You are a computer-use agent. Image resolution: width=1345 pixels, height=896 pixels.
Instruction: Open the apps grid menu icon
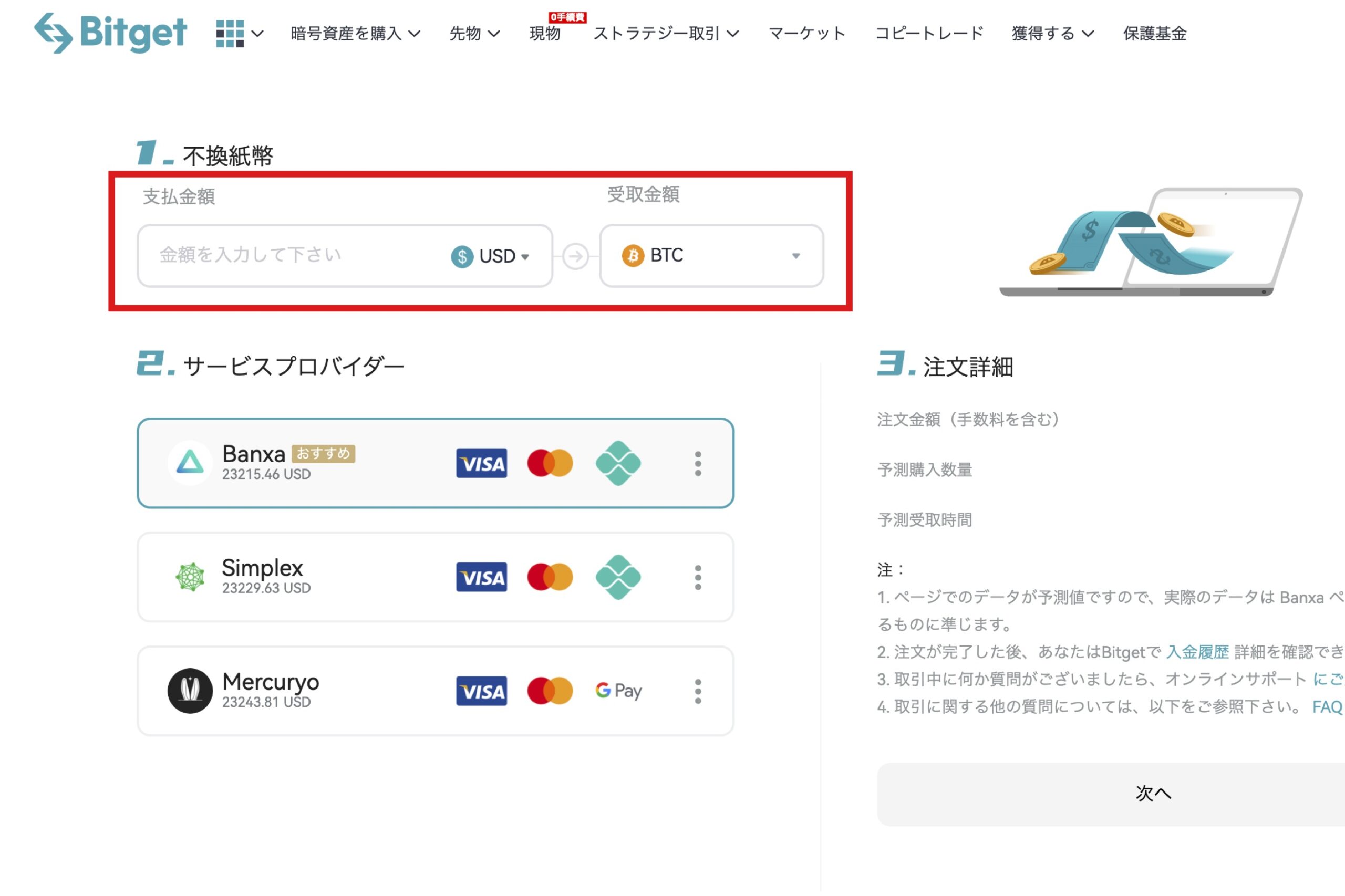click(x=230, y=33)
